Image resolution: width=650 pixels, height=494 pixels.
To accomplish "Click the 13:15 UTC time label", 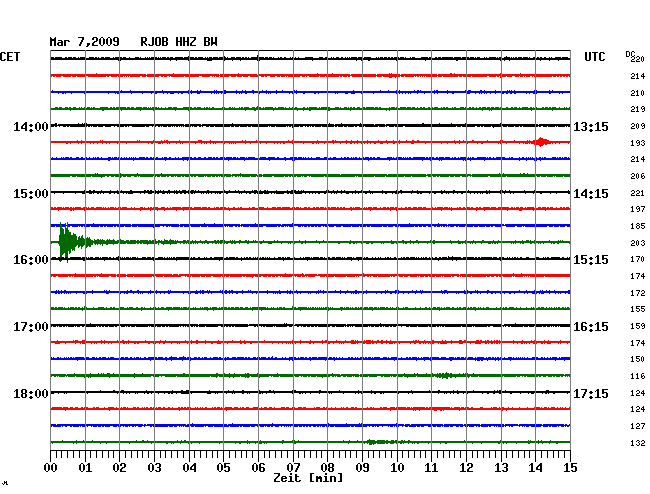I will (x=591, y=126).
